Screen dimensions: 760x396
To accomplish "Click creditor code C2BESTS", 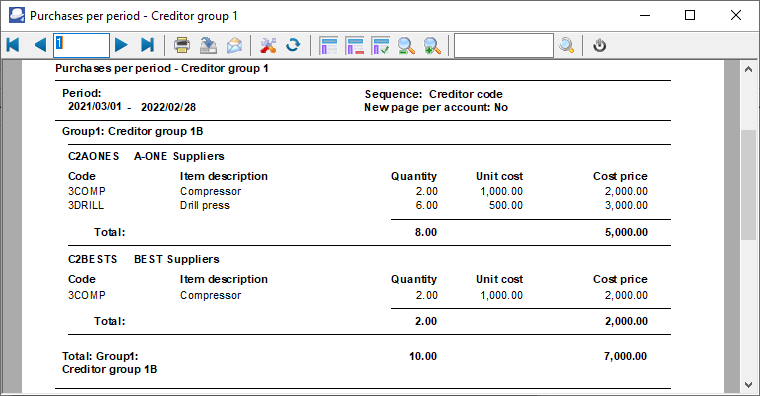I will click(93, 259).
